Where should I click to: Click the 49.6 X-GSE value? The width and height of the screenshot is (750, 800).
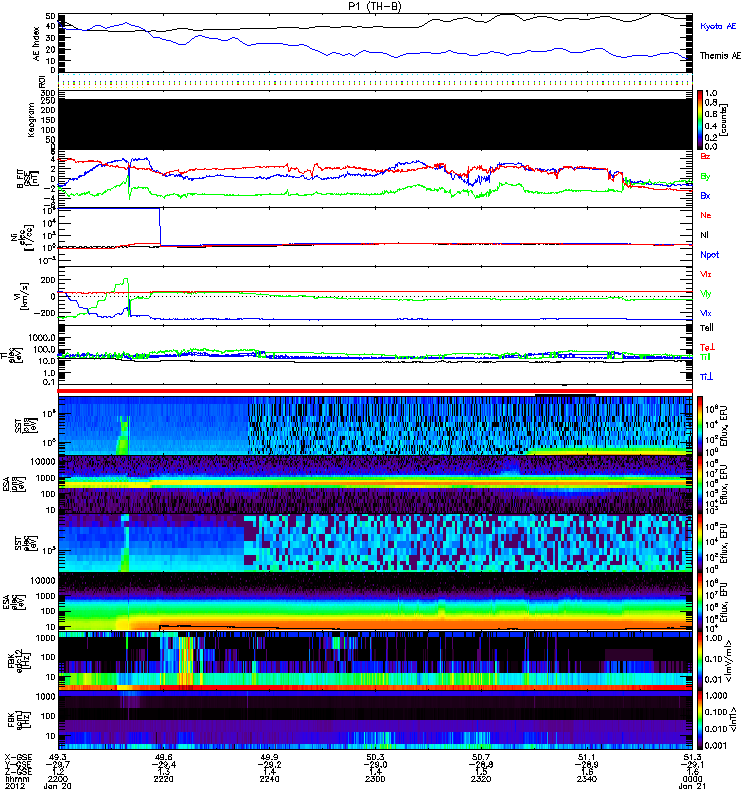click(x=163, y=757)
